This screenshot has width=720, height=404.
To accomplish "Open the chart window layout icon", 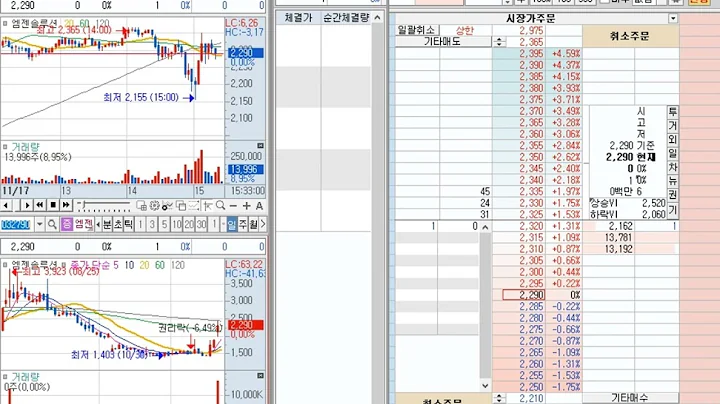I will 141,206.
